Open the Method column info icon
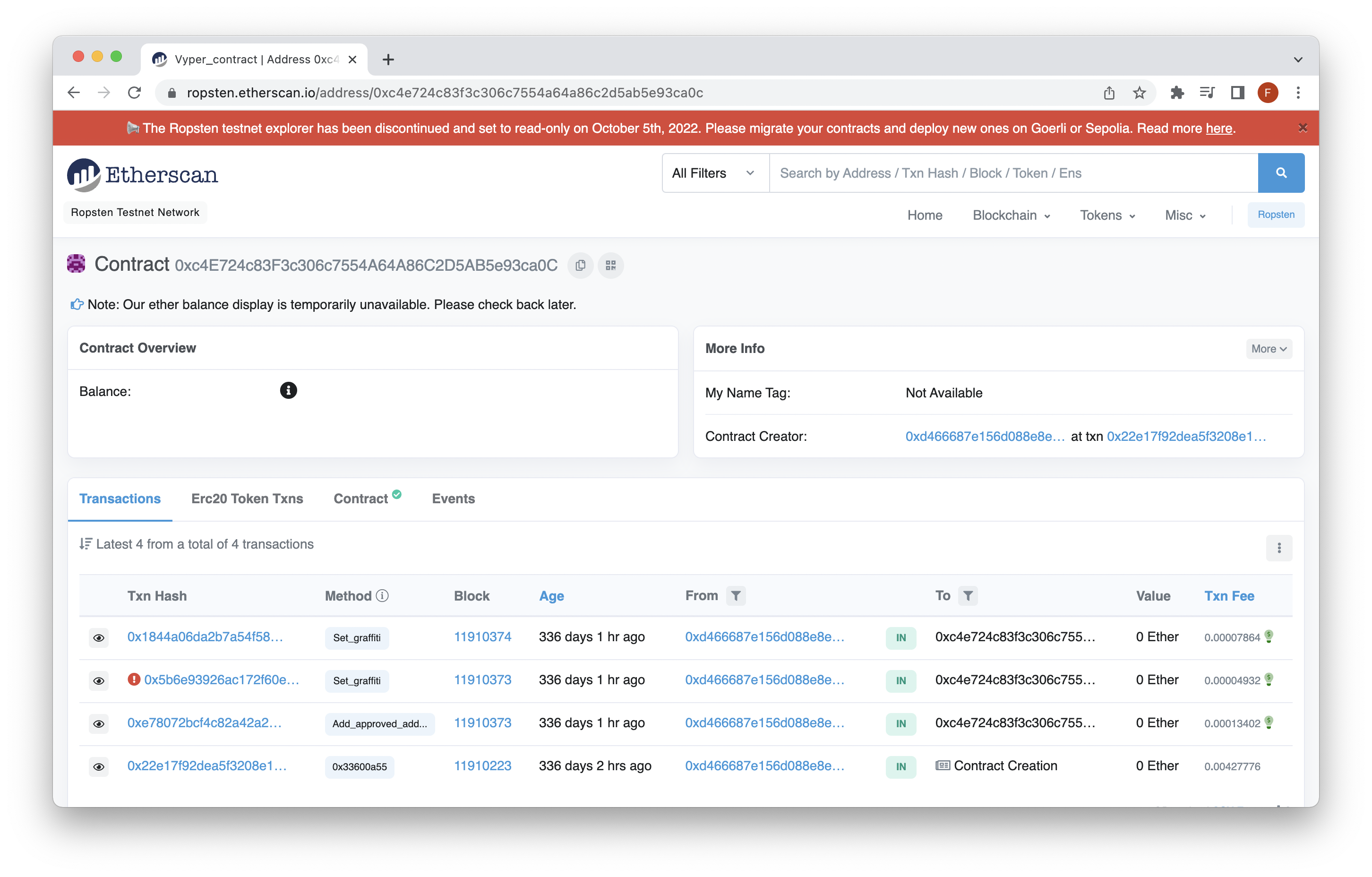 (382, 595)
